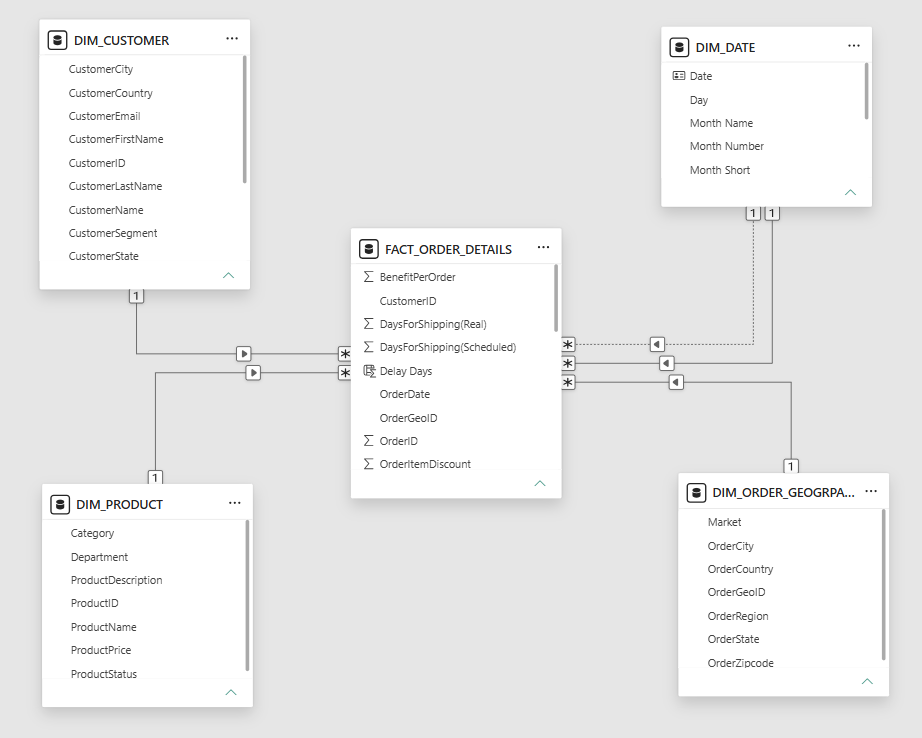Select inactive dotted date relationship arrow
Image resolution: width=922 pixels, height=738 pixels.
click(x=657, y=344)
